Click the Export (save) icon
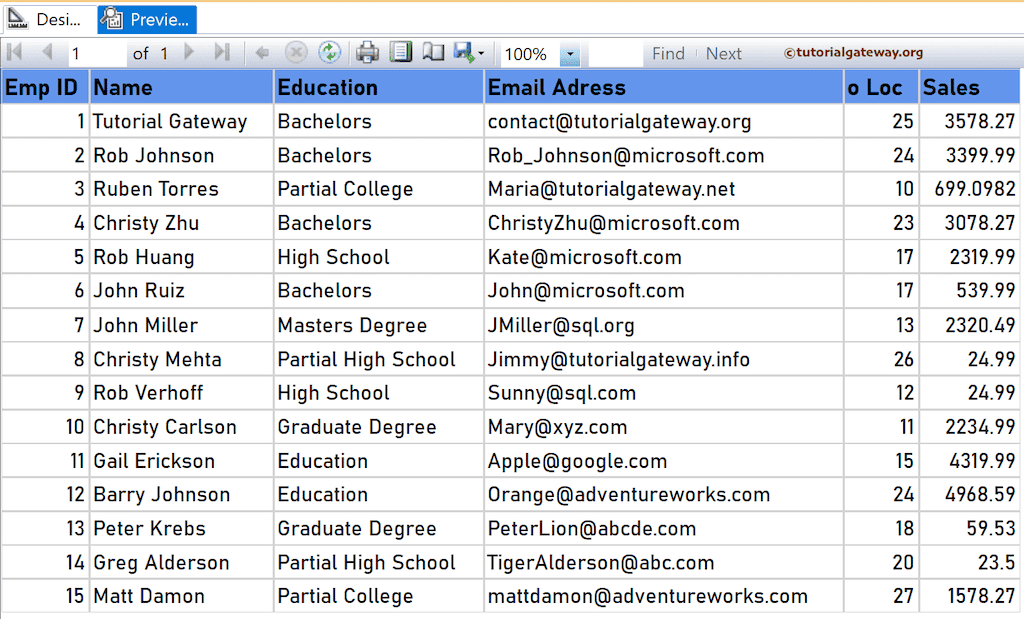 (x=462, y=53)
